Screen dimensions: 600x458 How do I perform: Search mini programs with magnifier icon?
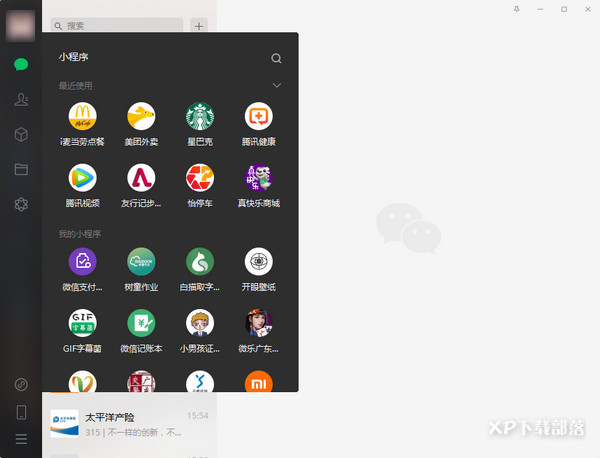click(x=276, y=58)
